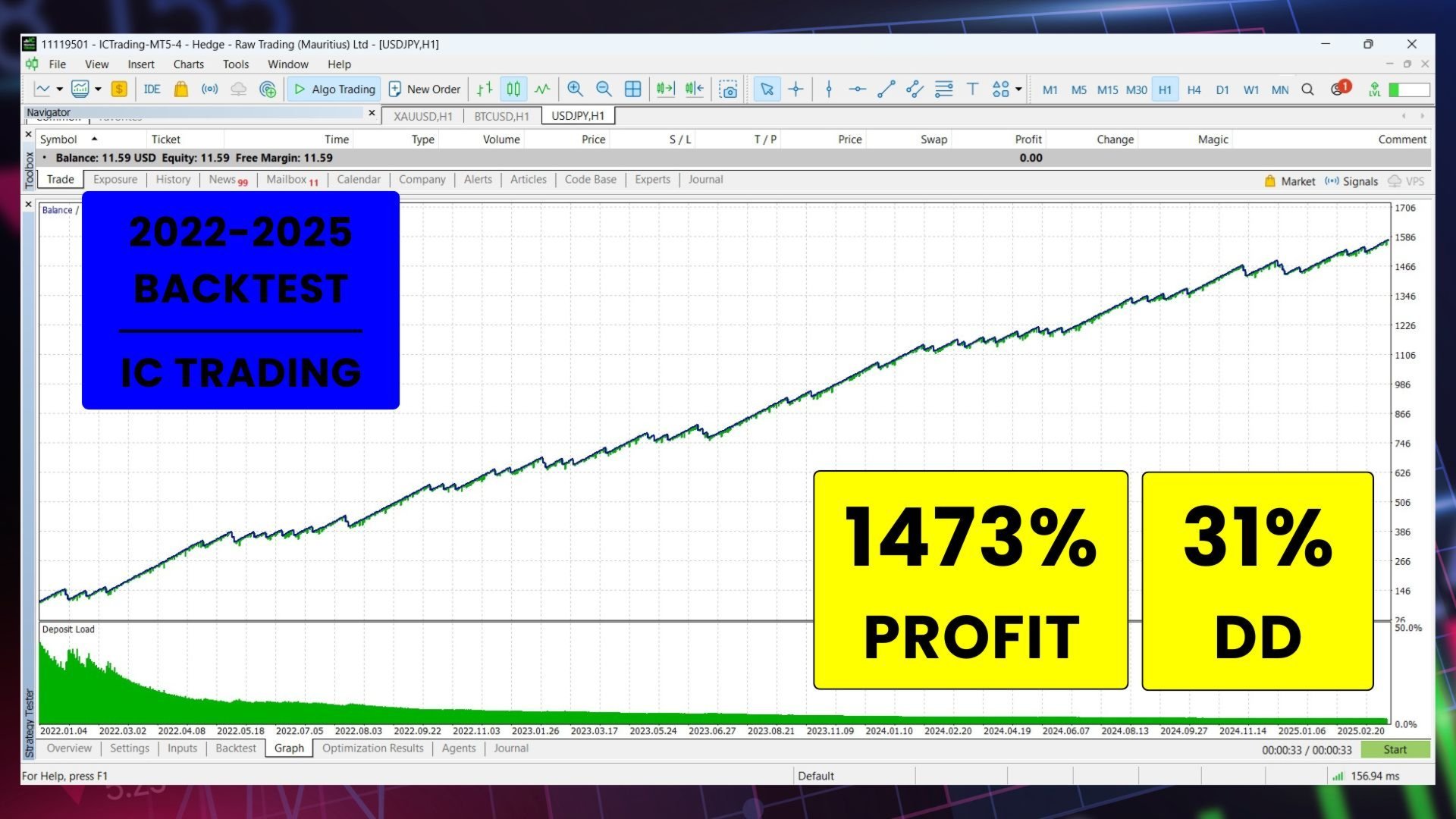1456x819 pixels.
Task: Click the Default profile in status bar
Action: click(x=816, y=776)
